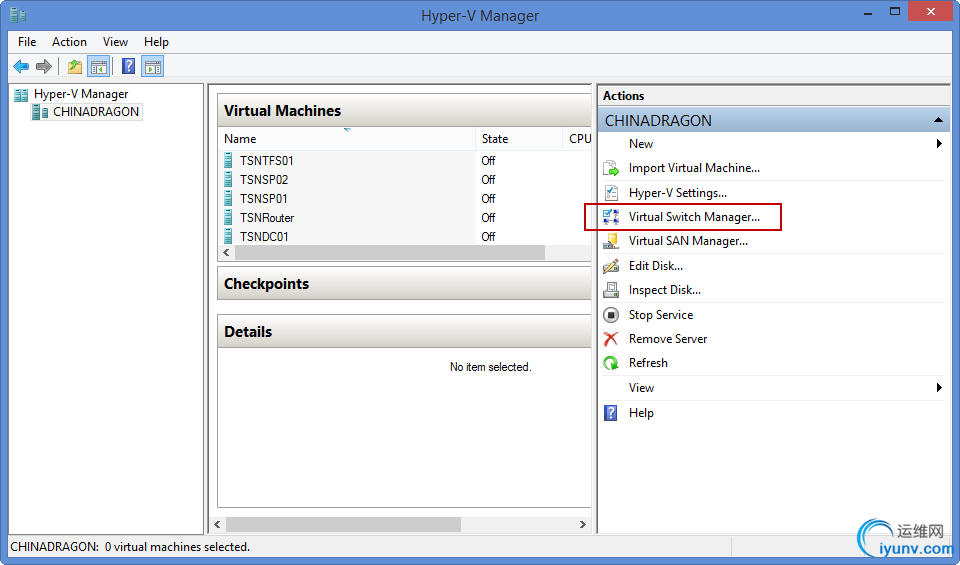Click the TSNSP01 virtual machine icon
The width and height of the screenshot is (960, 565).
coord(228,198)
